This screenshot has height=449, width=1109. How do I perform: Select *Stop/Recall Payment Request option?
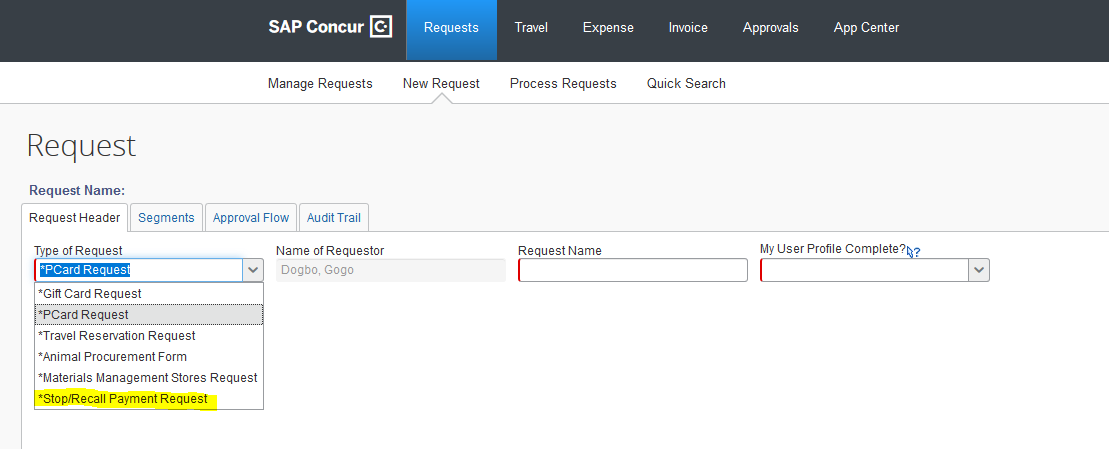click(x=149, y=399)
